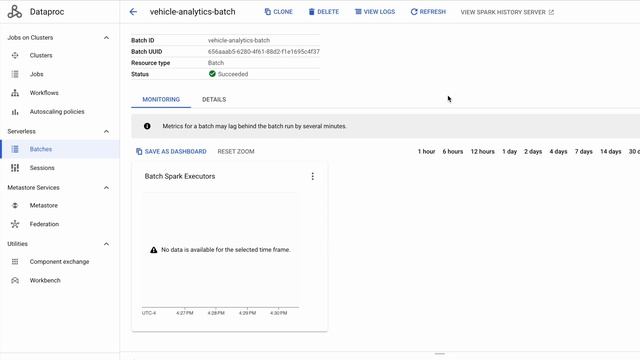The image size is (640, 360).
Task: Click the Workbench icon in sidebar
Action: coord(15,280)
